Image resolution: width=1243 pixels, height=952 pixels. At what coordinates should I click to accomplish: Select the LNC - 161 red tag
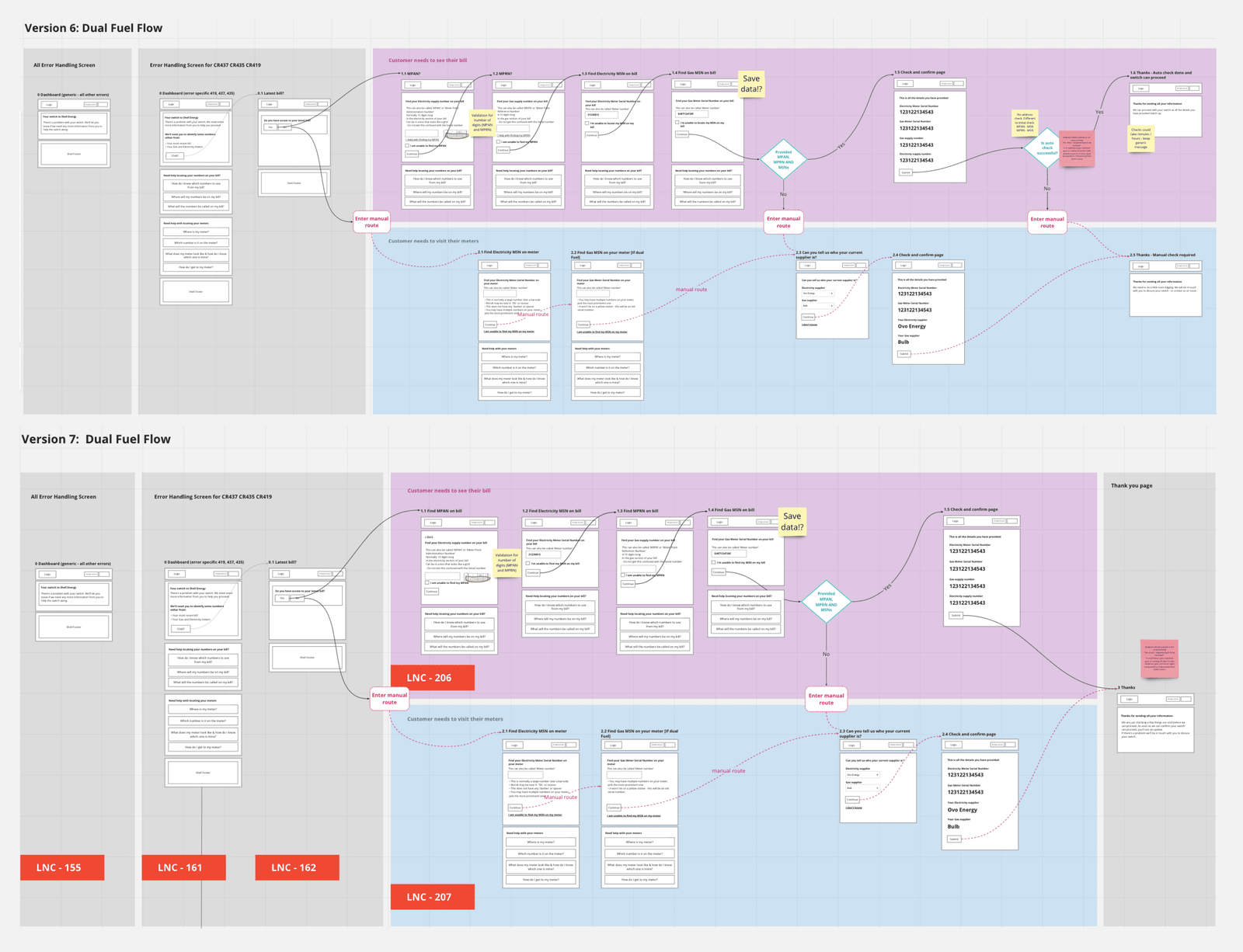(x=183, y=867)
